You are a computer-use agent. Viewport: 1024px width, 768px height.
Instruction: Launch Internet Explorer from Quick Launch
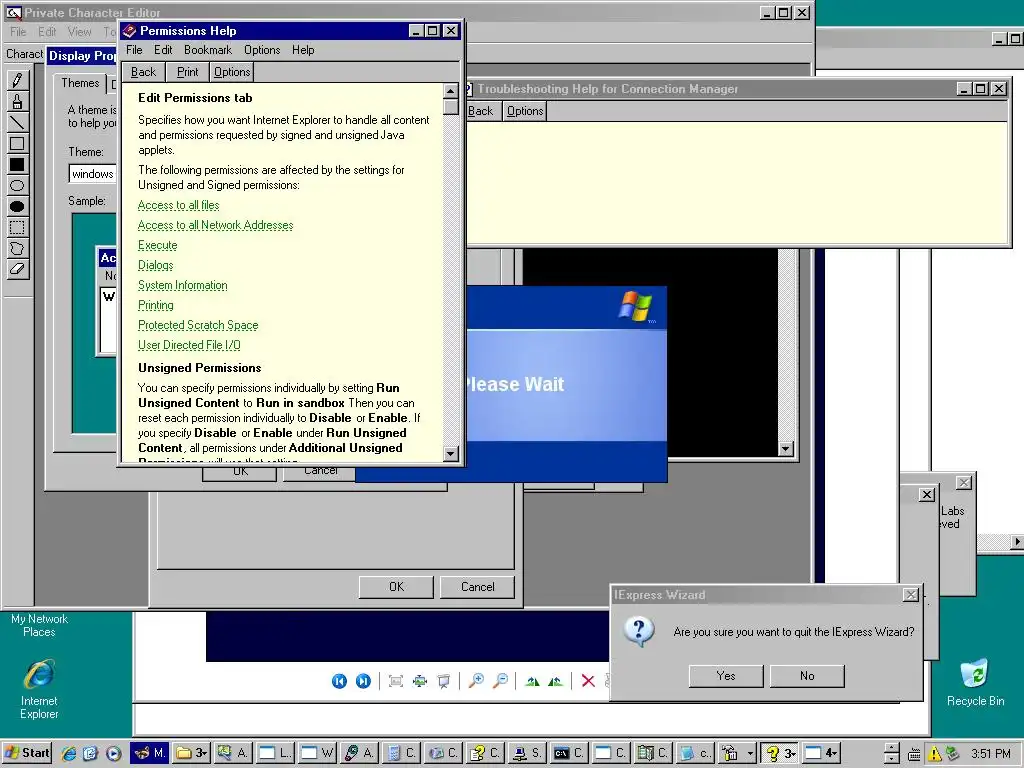(x=69, y=753)
